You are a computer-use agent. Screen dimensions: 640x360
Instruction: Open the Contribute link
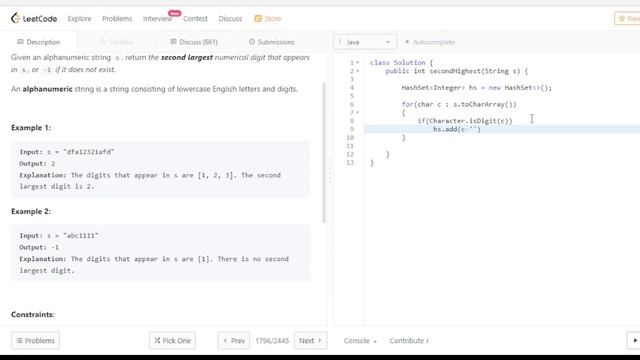tap(409, 340)
